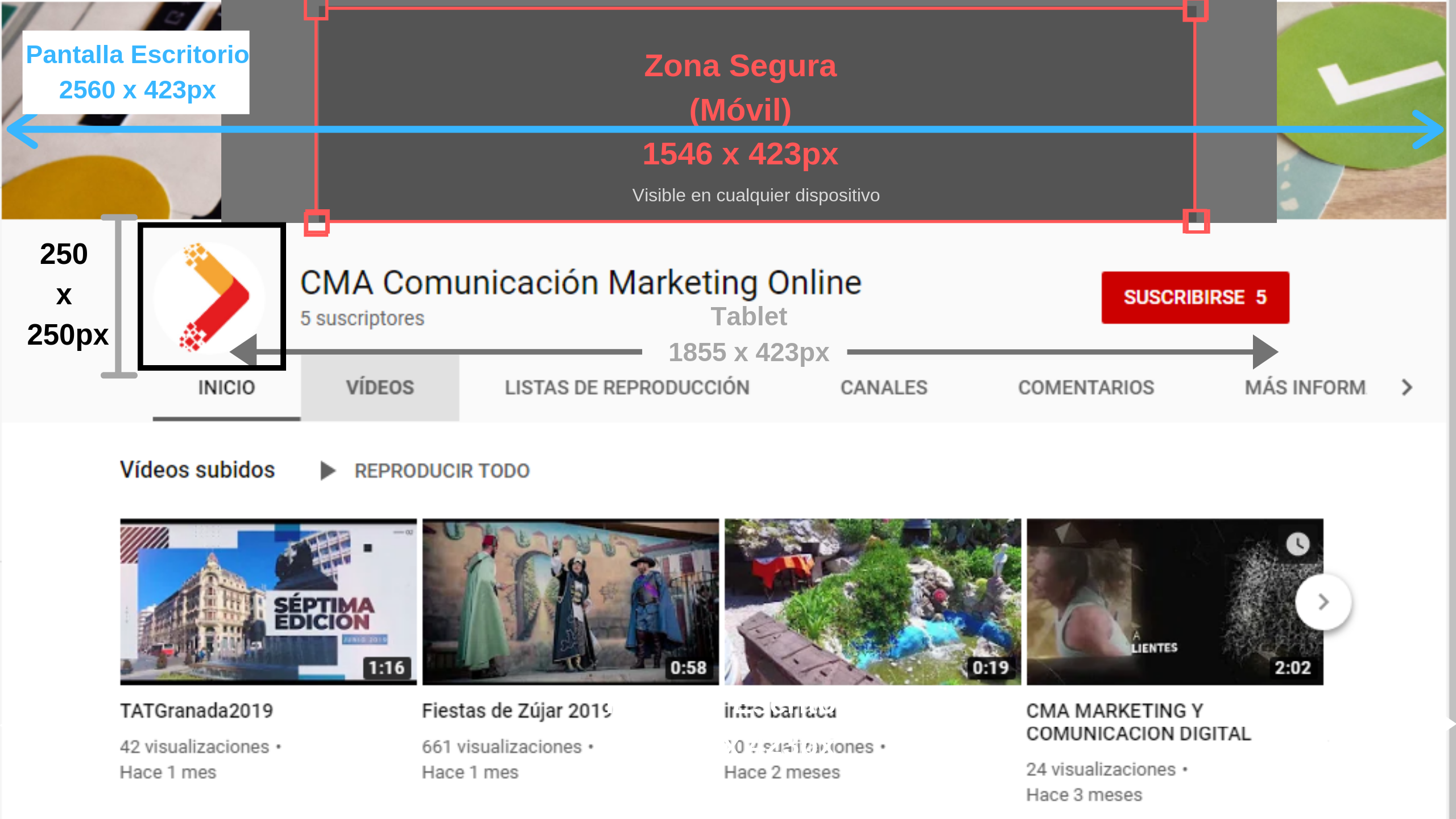
Task: Click the play triangle next to REPRODUCIR TODO
Action: 327,471
